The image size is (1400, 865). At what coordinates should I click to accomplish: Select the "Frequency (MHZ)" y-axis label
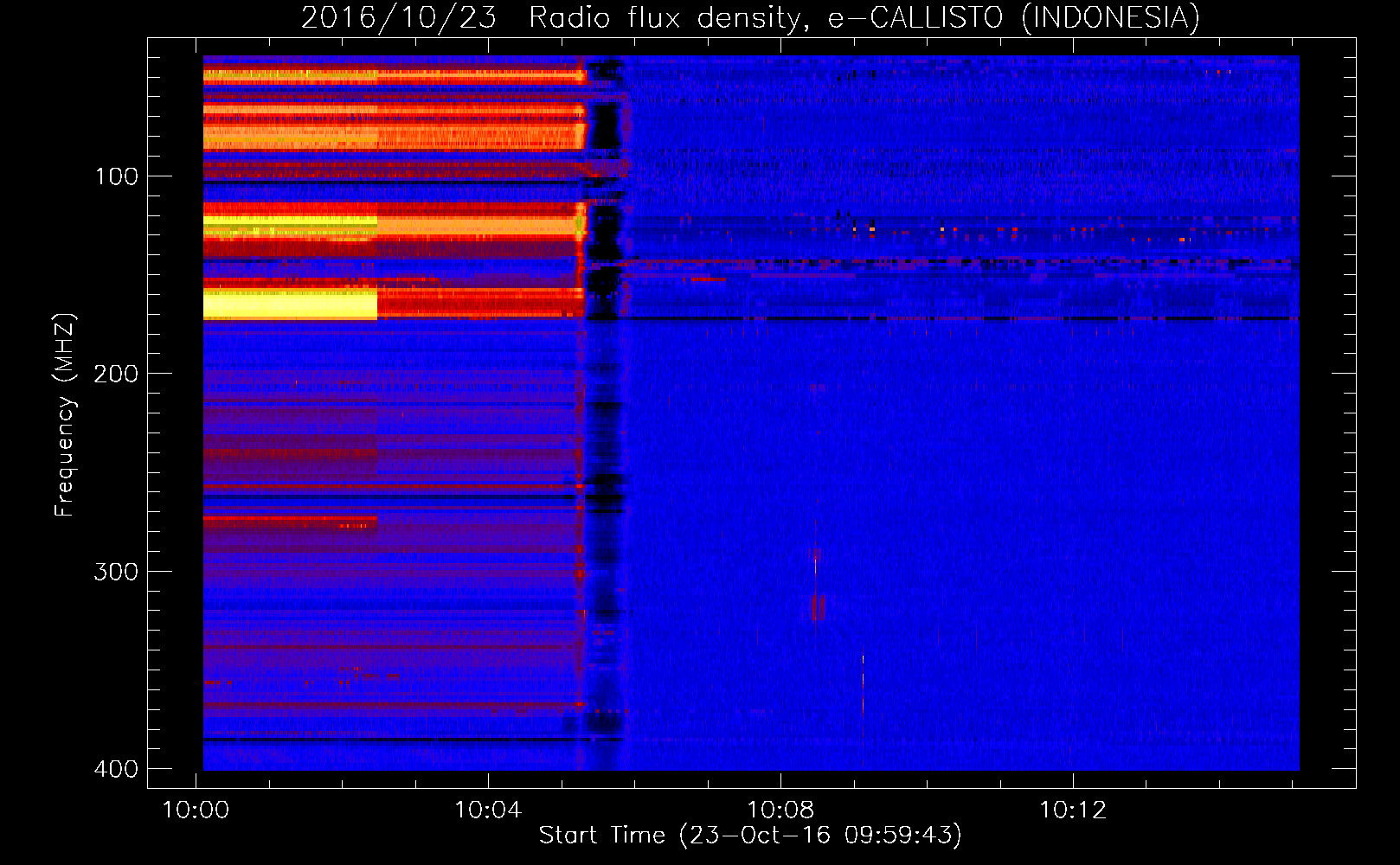[x=65, y=415]
